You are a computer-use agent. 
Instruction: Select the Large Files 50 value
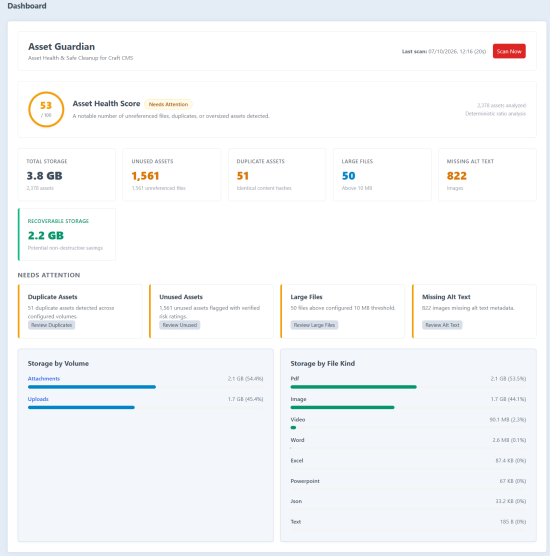point(348,176)
